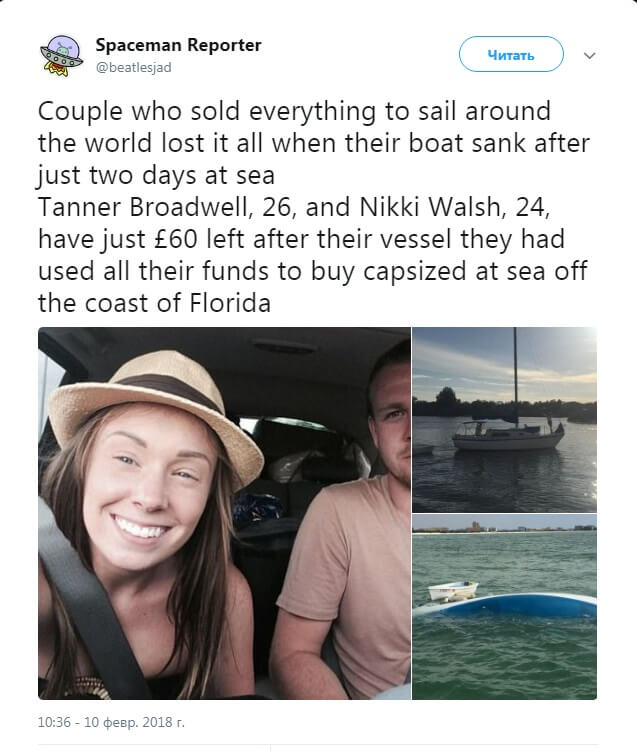Open the capsized boat photo
Viewport: 637px width, 752px height.
504,607
